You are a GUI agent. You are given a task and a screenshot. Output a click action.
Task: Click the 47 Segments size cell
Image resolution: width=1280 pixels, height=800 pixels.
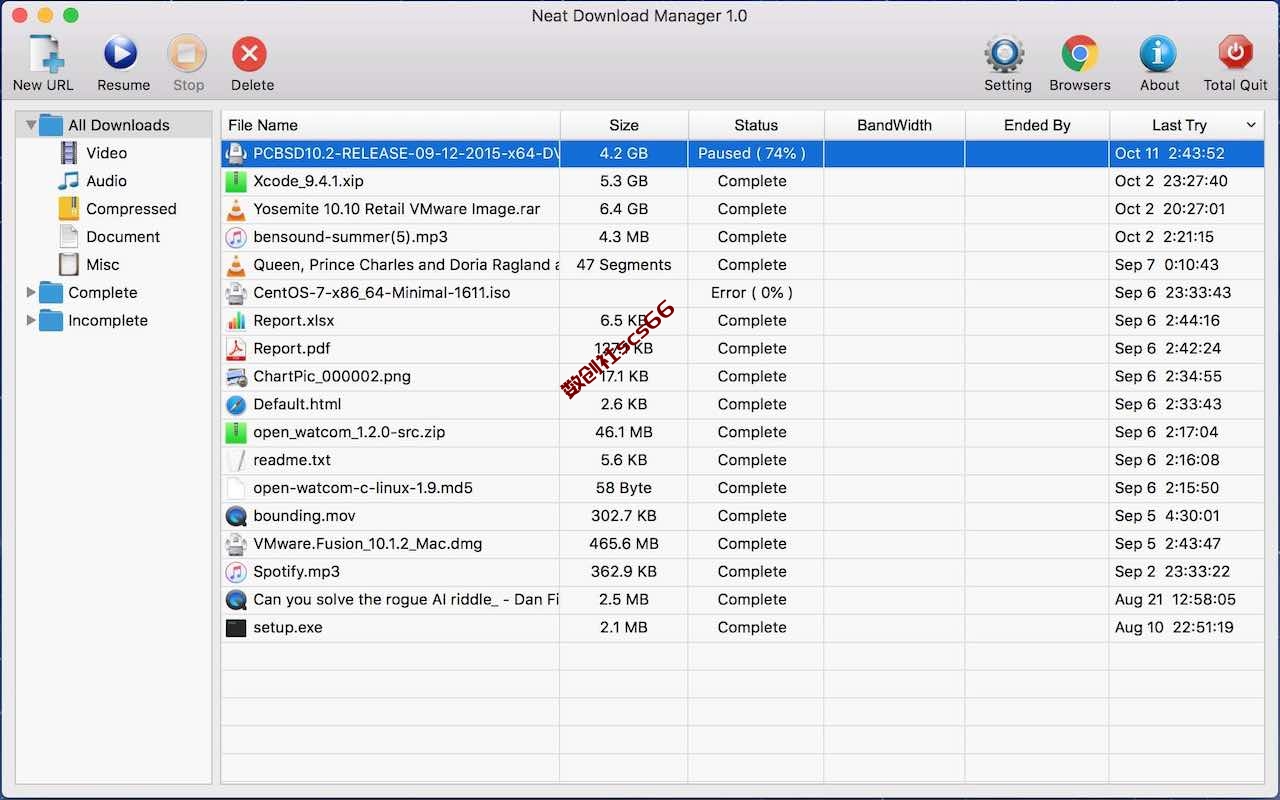tap(624, 265)
